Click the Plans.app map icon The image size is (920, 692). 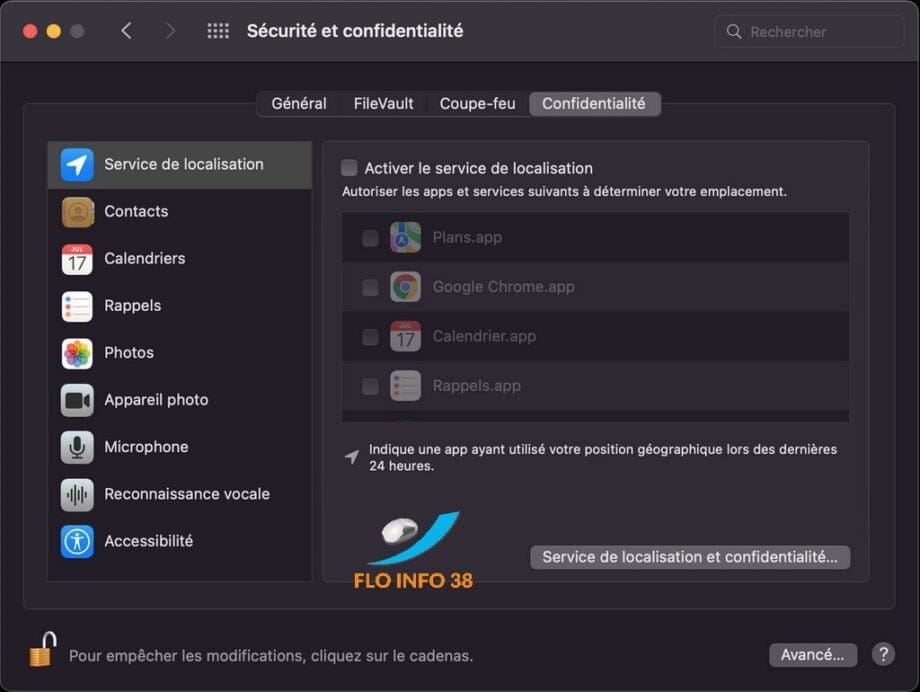tap(405, 237)
